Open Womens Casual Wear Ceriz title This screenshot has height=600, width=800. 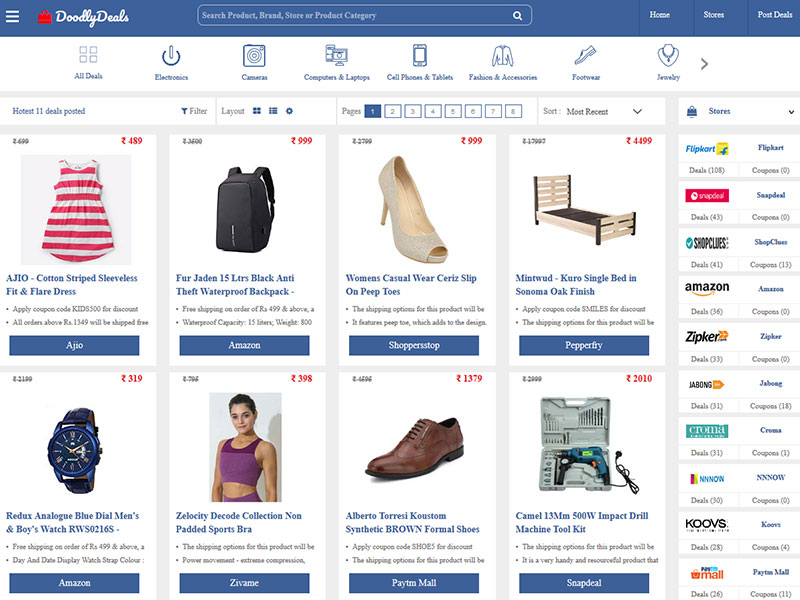(x=411, y=285)
